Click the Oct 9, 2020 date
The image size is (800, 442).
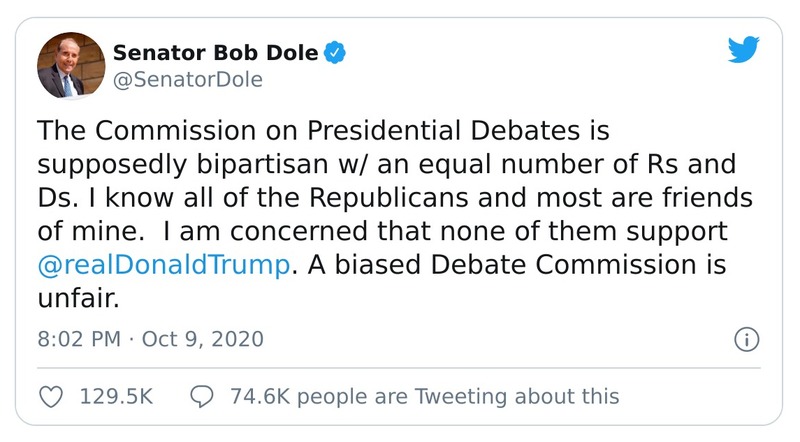point(204,339)
